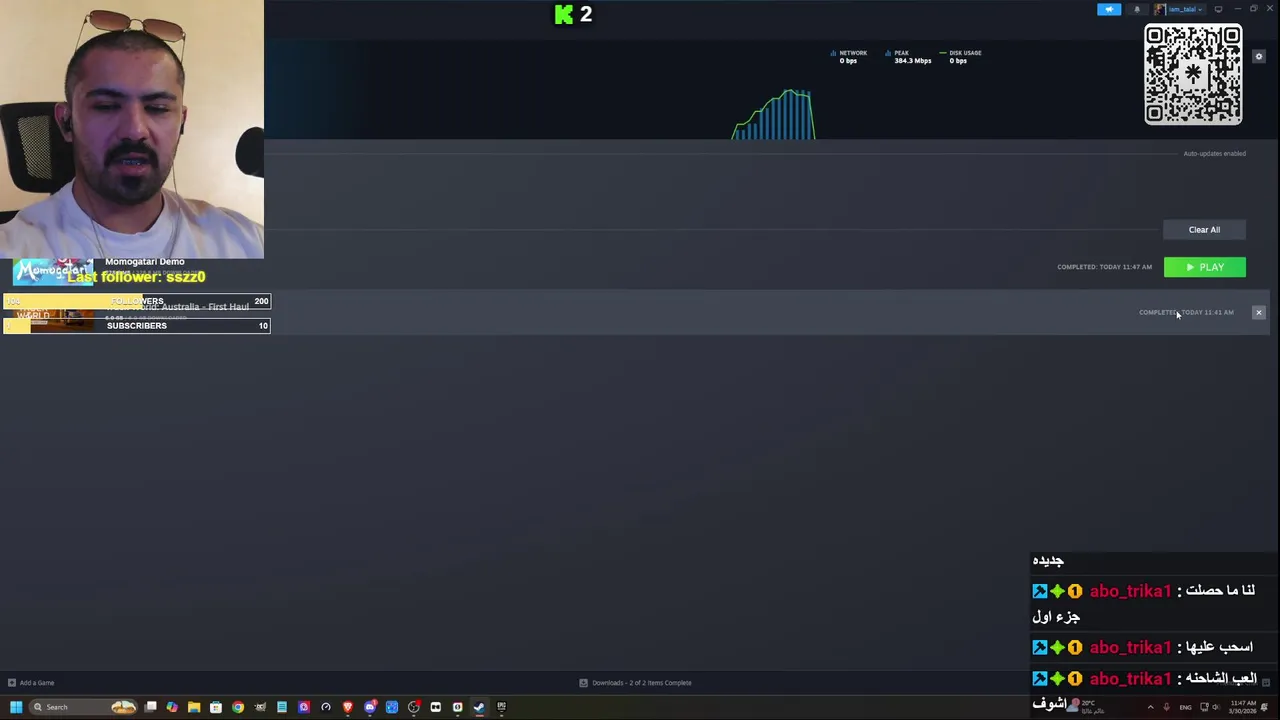Launch Google Chrome from the taskbar

[x=238, y=707]
